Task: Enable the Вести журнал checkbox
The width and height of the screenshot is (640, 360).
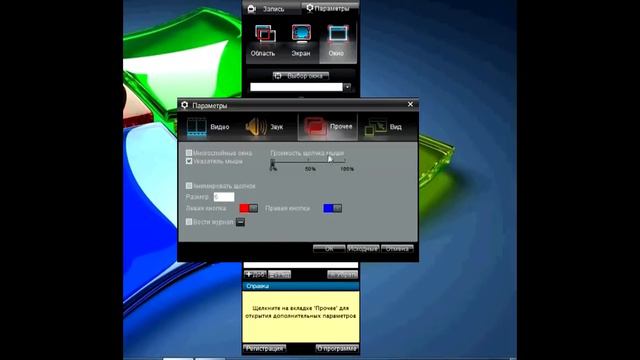Action: click(189, 222)
